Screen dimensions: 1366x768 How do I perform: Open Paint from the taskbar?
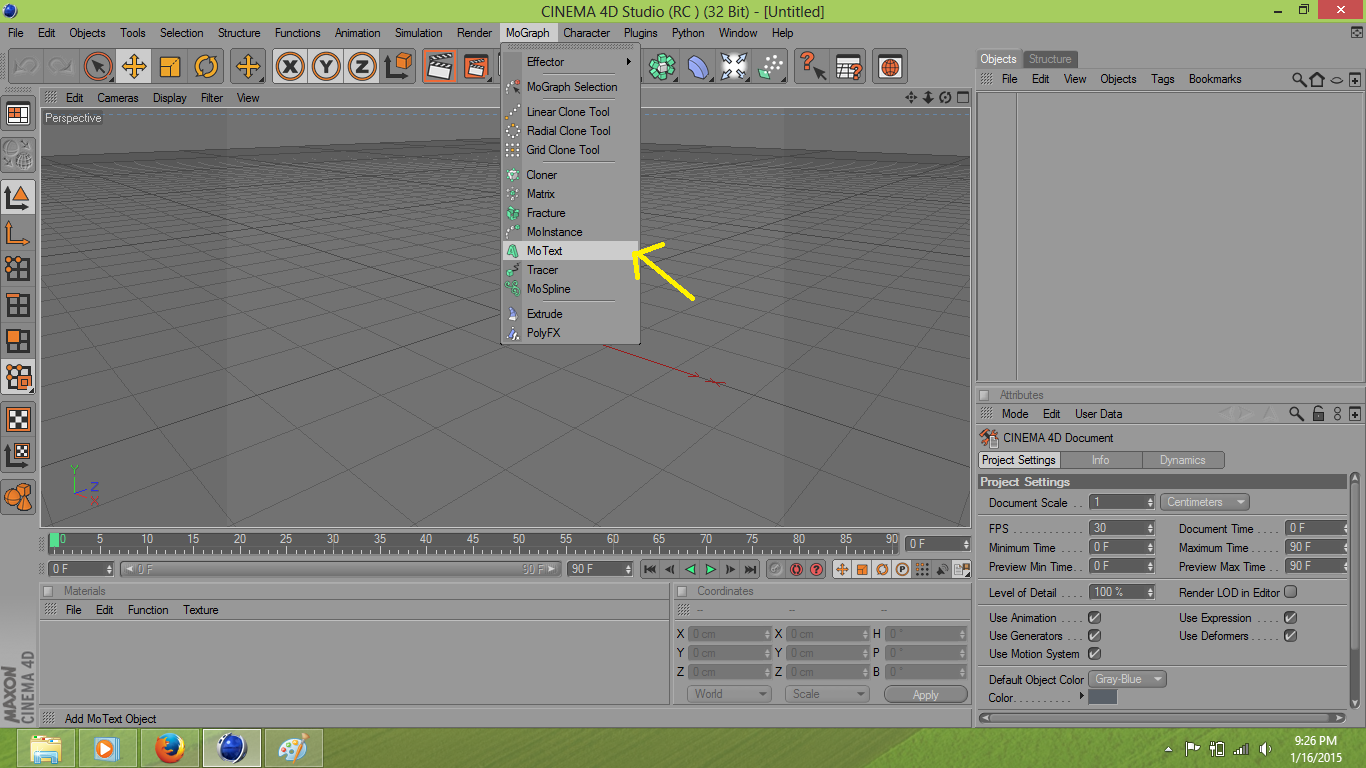pos(294,748)
